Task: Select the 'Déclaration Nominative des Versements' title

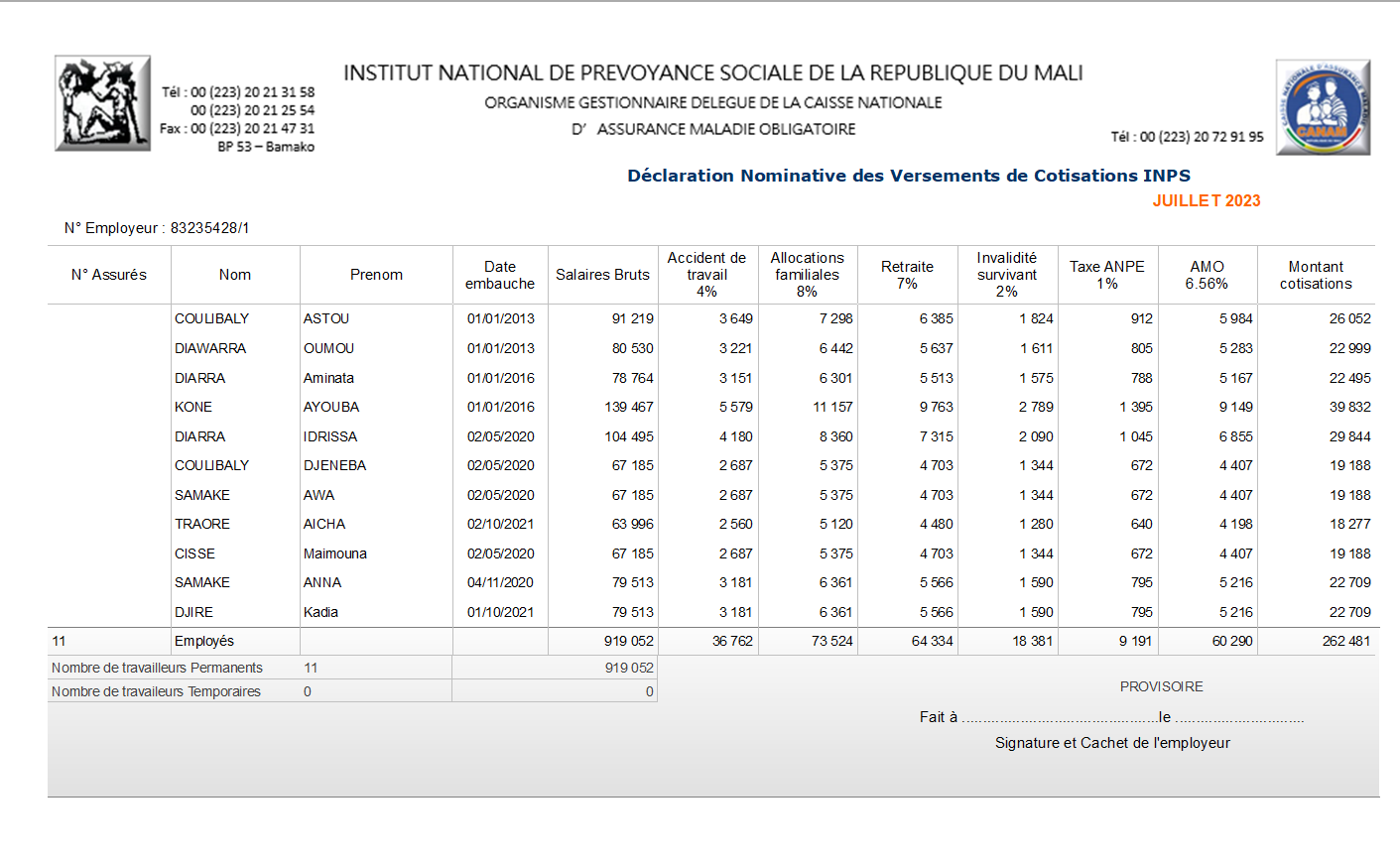Action: pos(908,176)
